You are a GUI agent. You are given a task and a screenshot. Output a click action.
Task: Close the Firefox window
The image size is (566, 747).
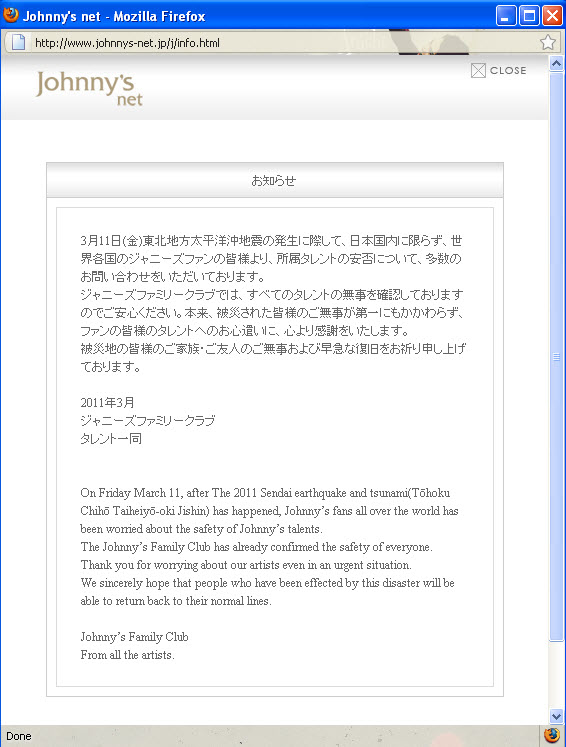click(552, 16)
